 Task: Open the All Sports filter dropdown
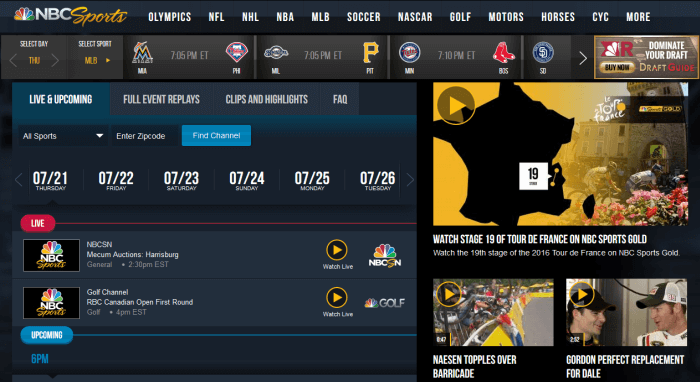pyautogui.click(x=63, y=136)
